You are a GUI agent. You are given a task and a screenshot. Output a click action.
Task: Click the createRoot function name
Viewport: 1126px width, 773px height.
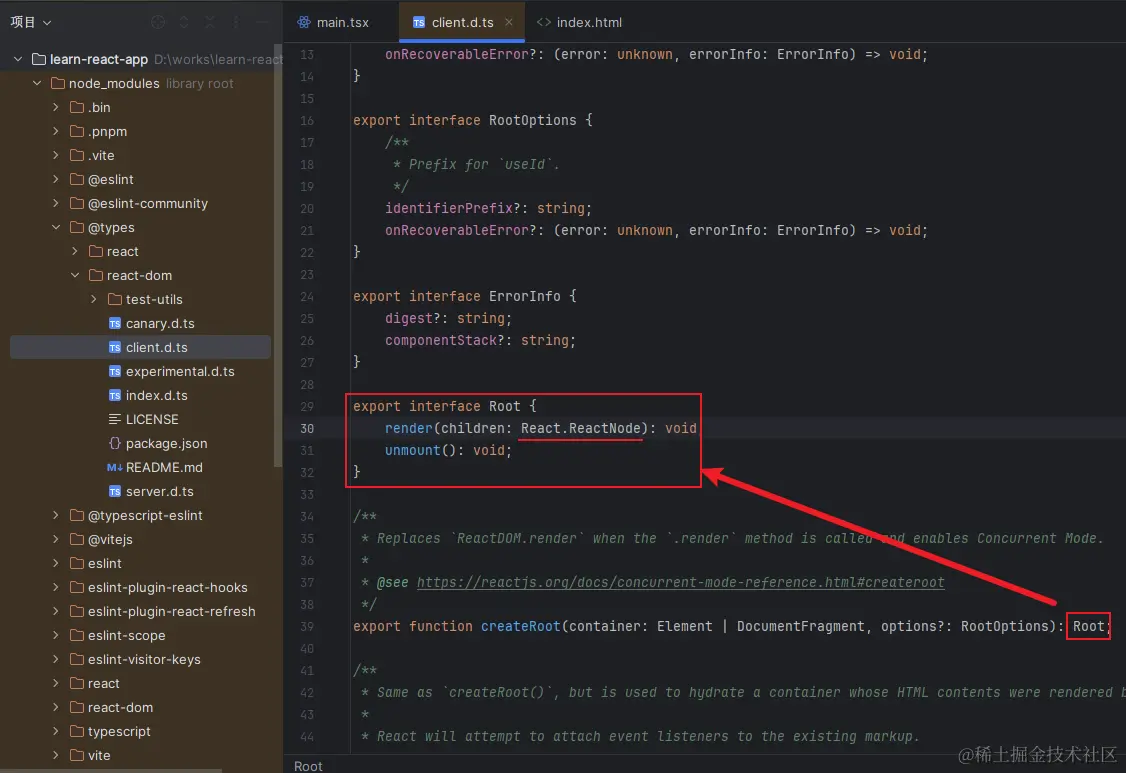(x=521, y=626)
